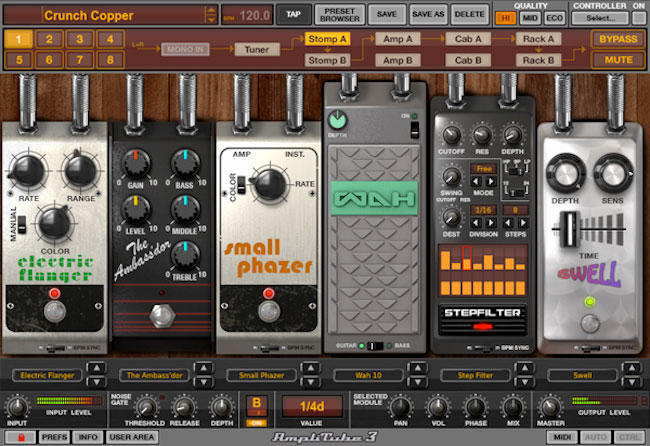Click the red lock icon
This screenshot has width=650, height=446.
[21, 437]
